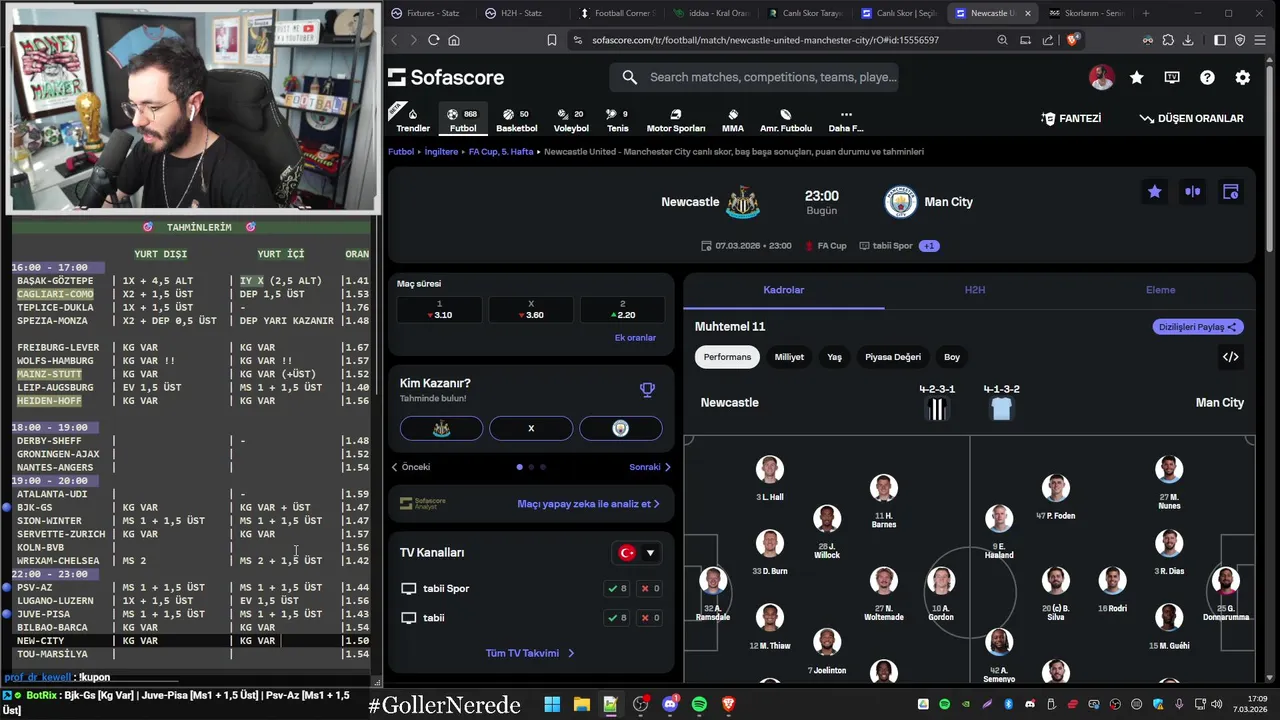
Task: Click the favorites star in Sofascore header
Action: (x=1137, y=77)
